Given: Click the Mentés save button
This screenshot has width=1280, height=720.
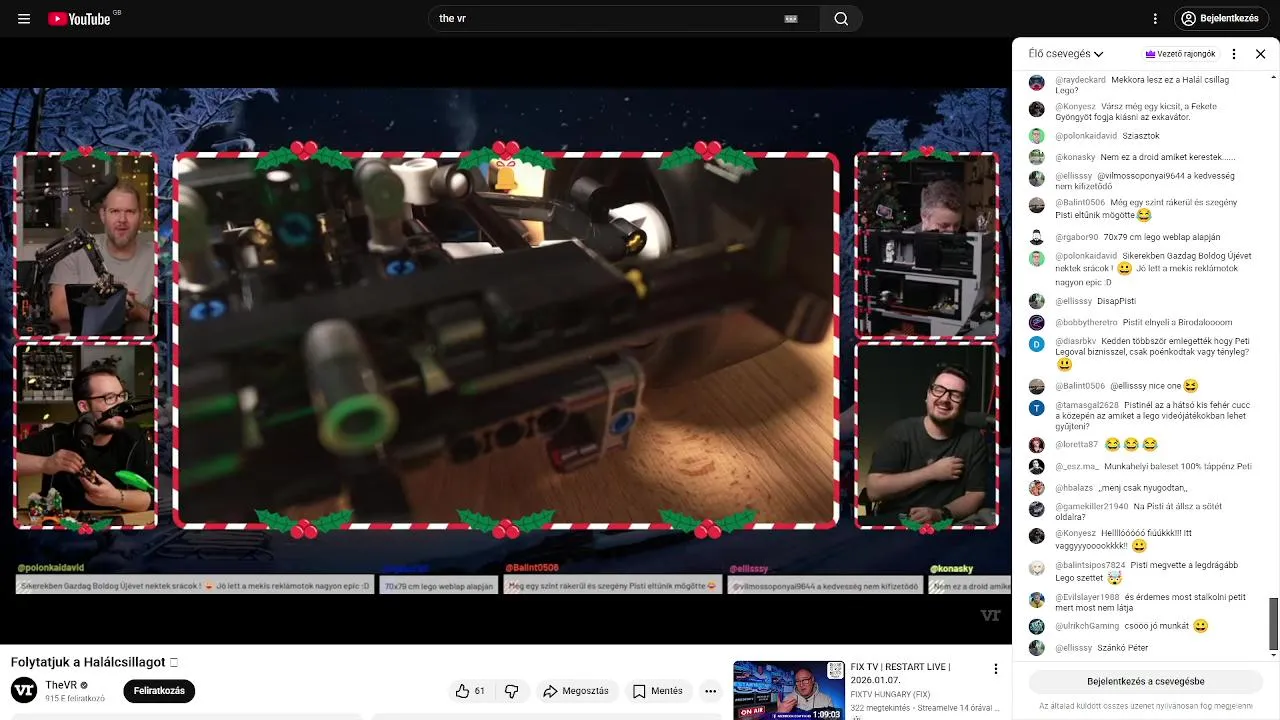Looking at the screenshot, I should [x=657, y=691].
